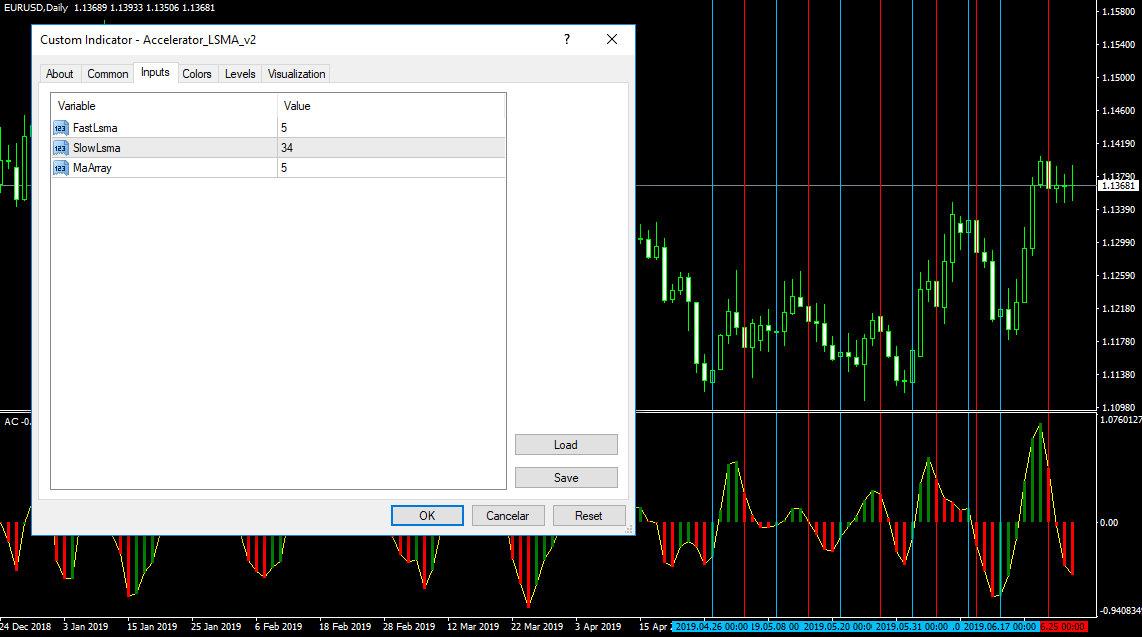The image size is (1142, 637).
Task: Select the SlowLsma variable name
Action: click(96, 148)
